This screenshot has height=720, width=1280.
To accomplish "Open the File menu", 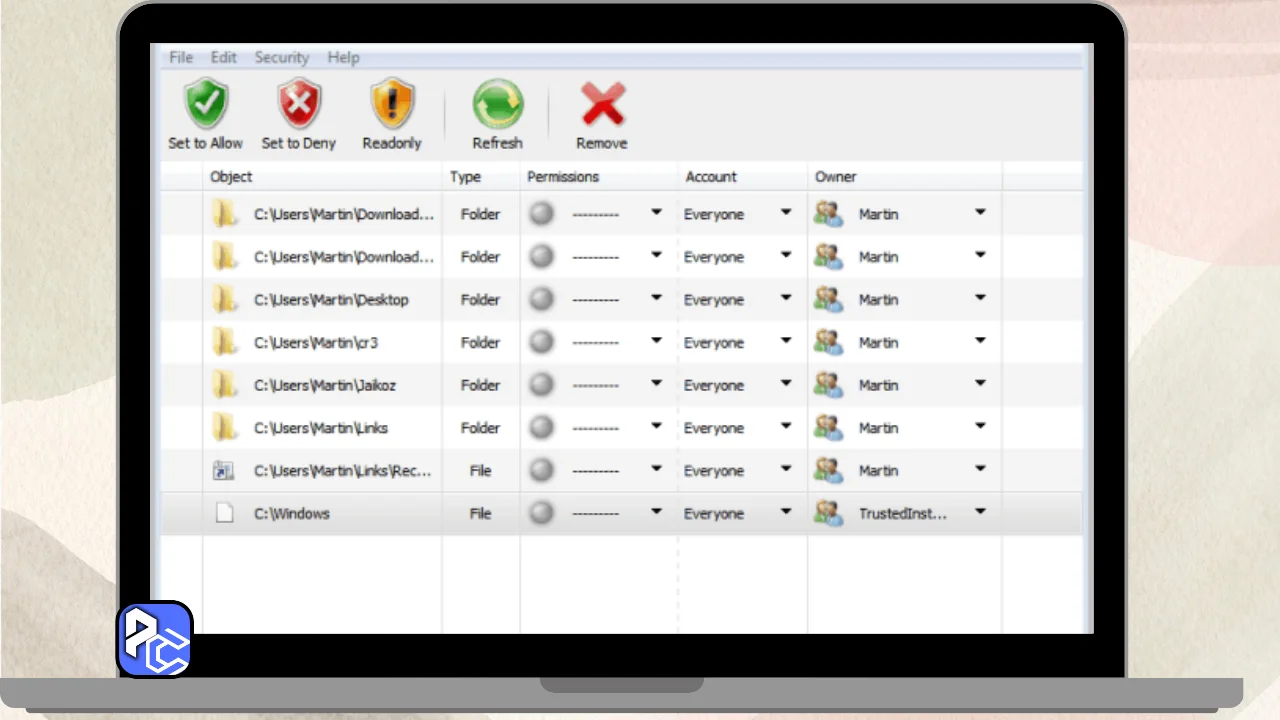I will (181, 58).
